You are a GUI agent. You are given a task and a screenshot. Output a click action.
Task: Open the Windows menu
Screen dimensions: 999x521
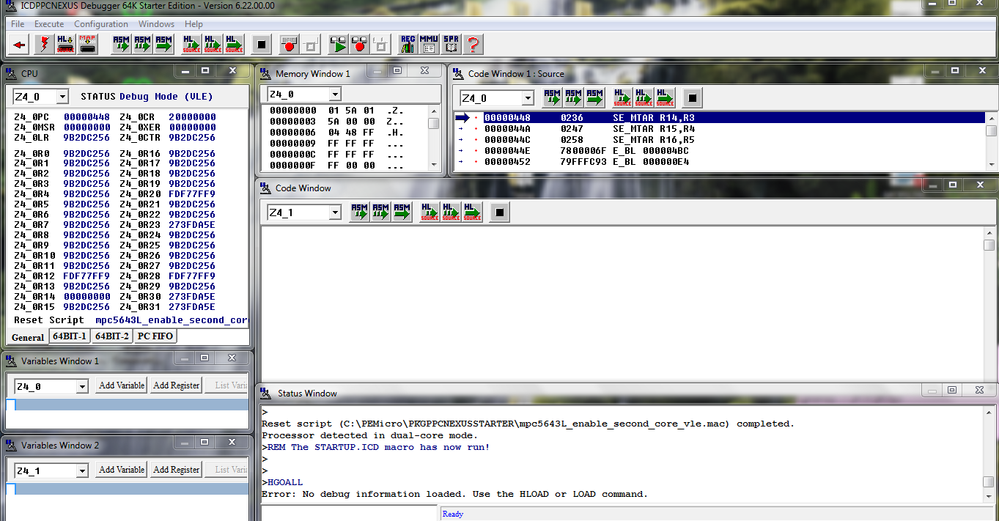pos(156,24)
